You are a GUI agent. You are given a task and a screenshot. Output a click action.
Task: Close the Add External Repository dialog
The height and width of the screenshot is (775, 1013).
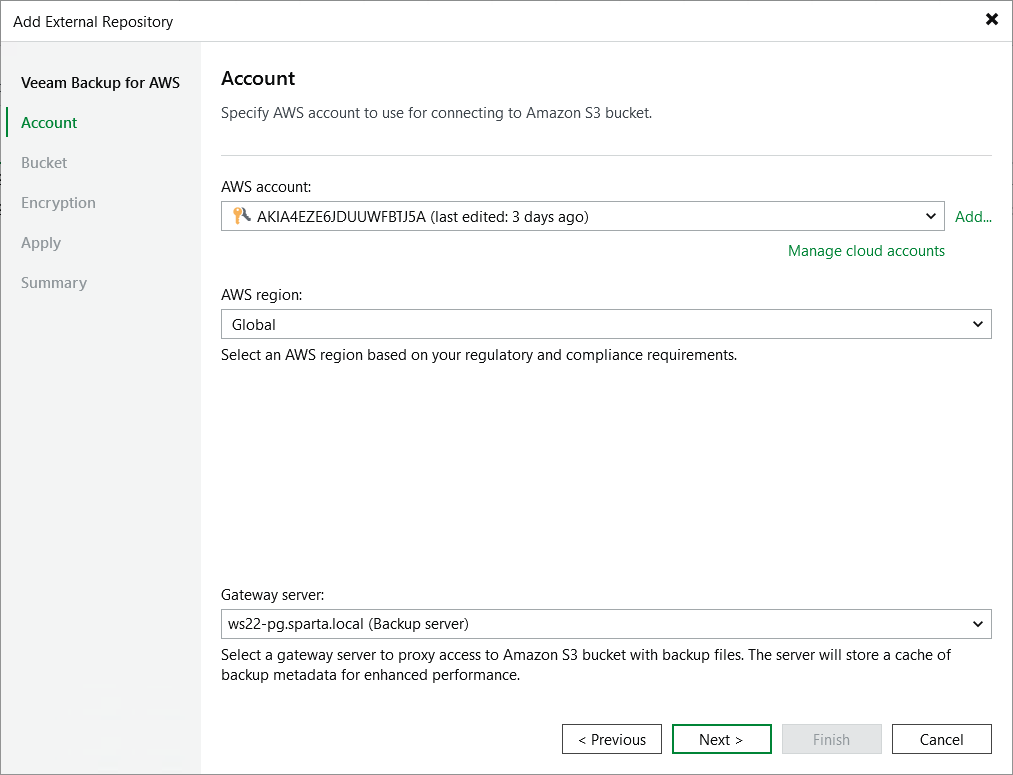point(991,19)
